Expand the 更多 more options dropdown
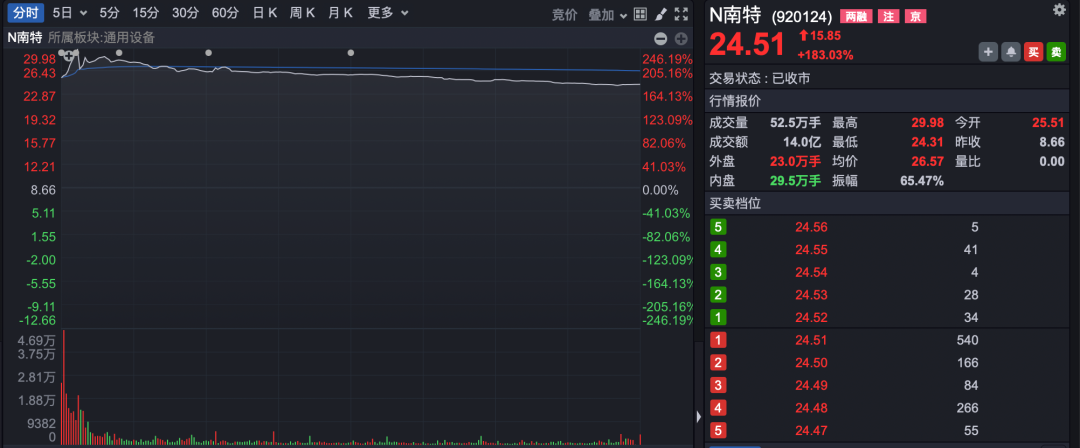Screen dimensions: 1080x448 [387, 13]
